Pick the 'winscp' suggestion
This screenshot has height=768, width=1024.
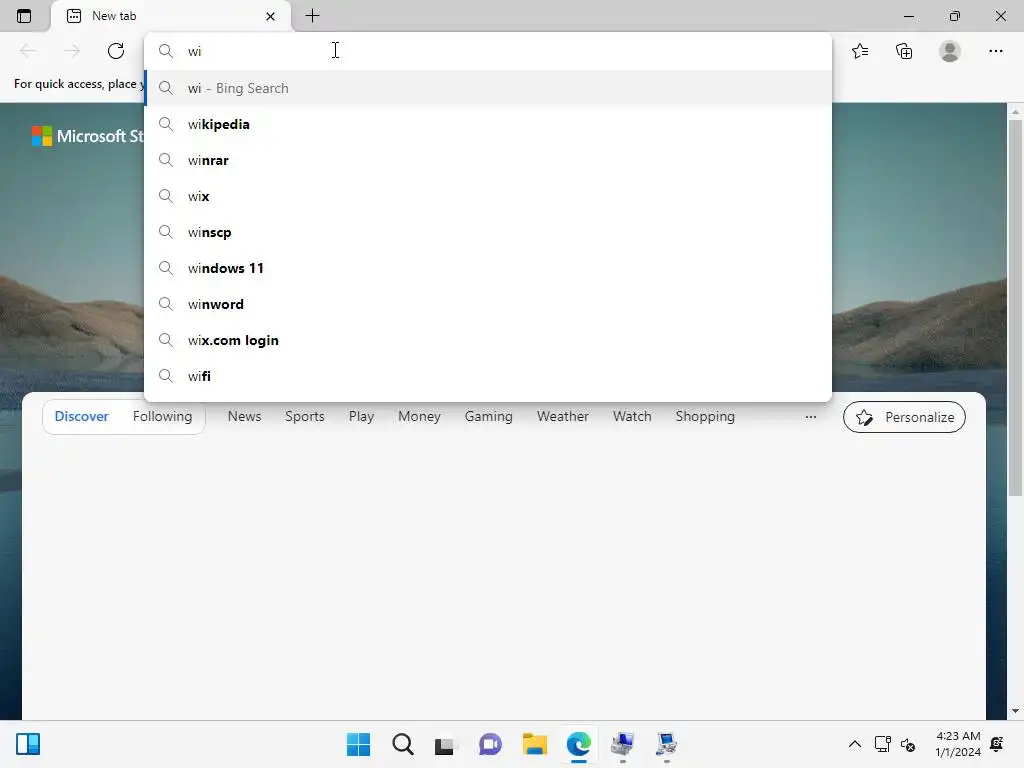point(488,232)
